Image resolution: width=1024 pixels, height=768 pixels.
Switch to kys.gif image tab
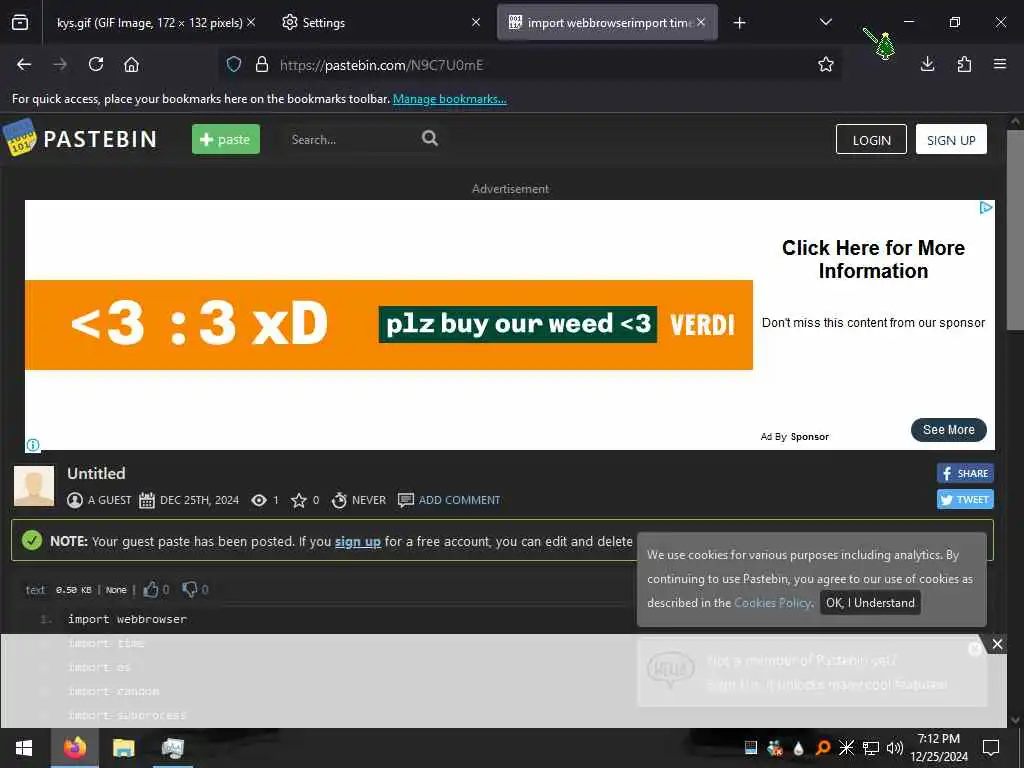click(x=149, y=23)
